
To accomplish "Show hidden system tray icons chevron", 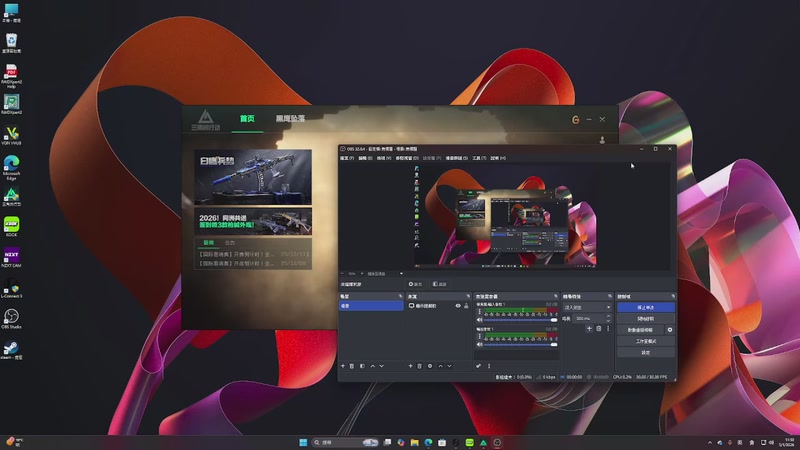I will pos(710,442).
